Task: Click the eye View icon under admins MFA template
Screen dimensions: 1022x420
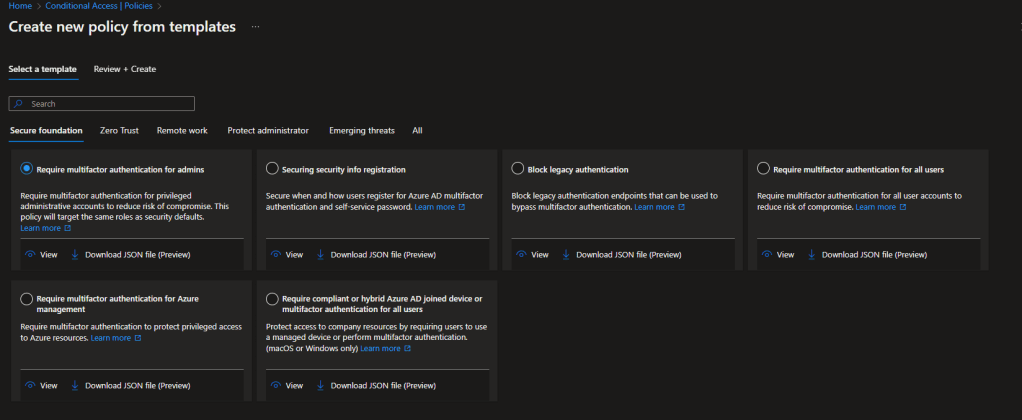Action: (27, 255)
